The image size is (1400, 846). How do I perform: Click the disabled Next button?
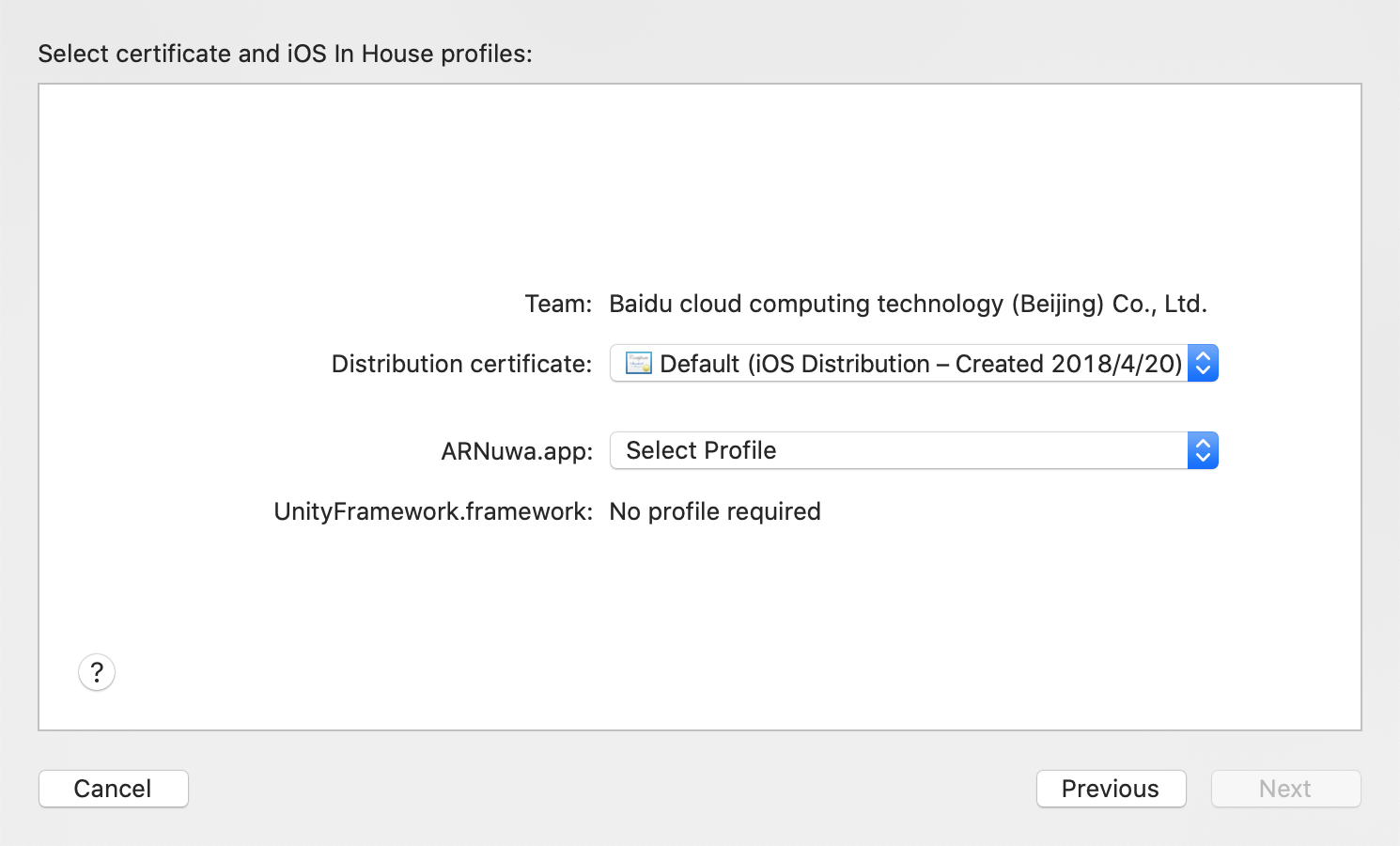1285,789
